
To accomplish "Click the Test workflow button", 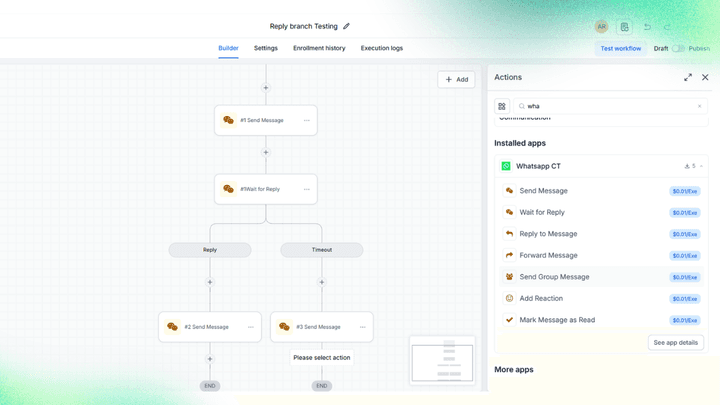I will (x=621, y=48).
